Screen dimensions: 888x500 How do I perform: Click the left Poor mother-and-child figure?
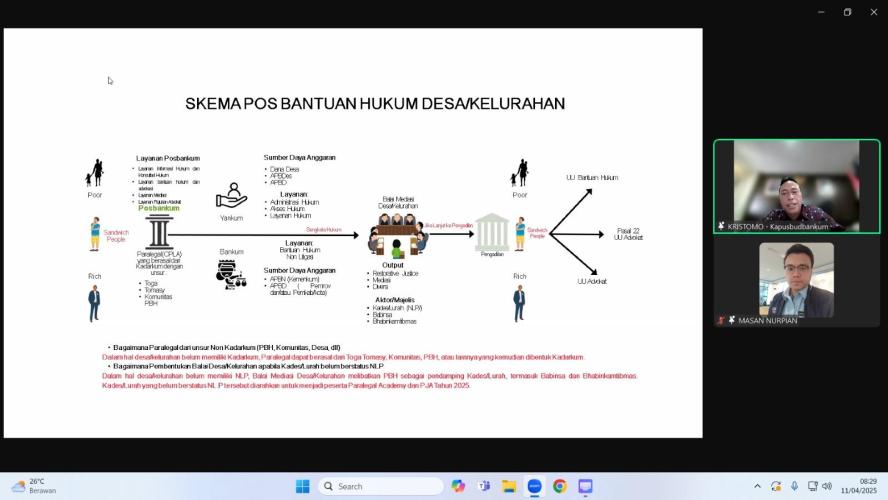point(95,173)
